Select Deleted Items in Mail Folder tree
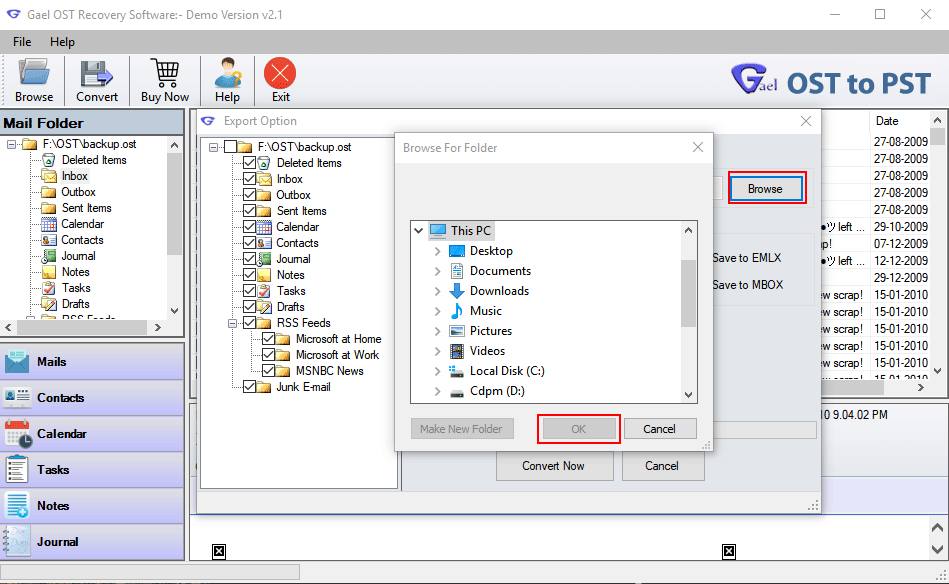The image size is (949, 584). click(94, 160)
